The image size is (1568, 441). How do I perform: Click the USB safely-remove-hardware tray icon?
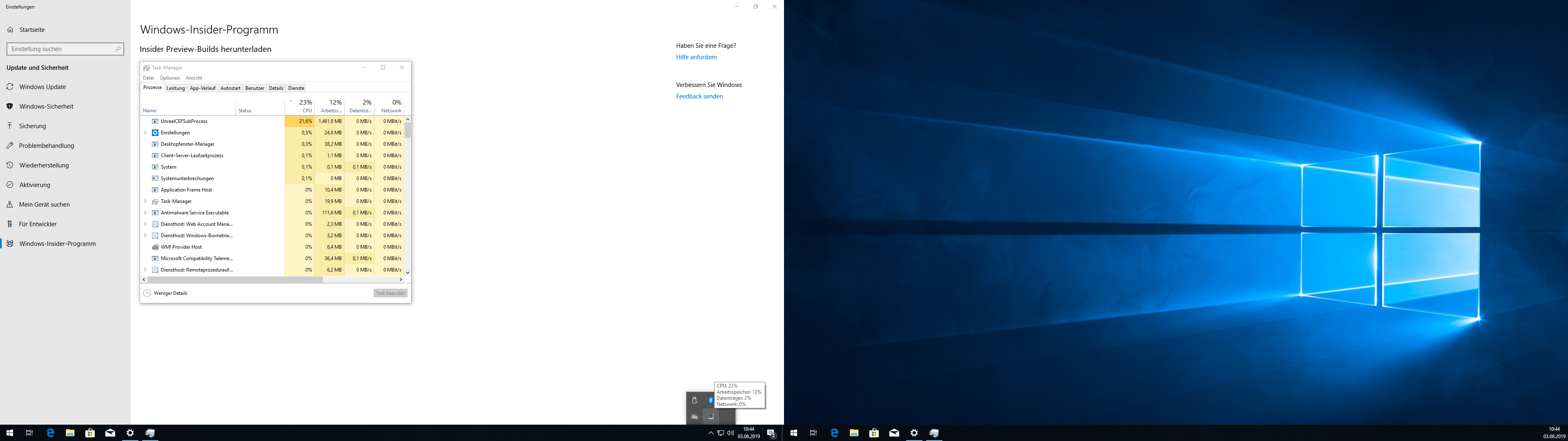pyautogui.click(x=695, y=400)
